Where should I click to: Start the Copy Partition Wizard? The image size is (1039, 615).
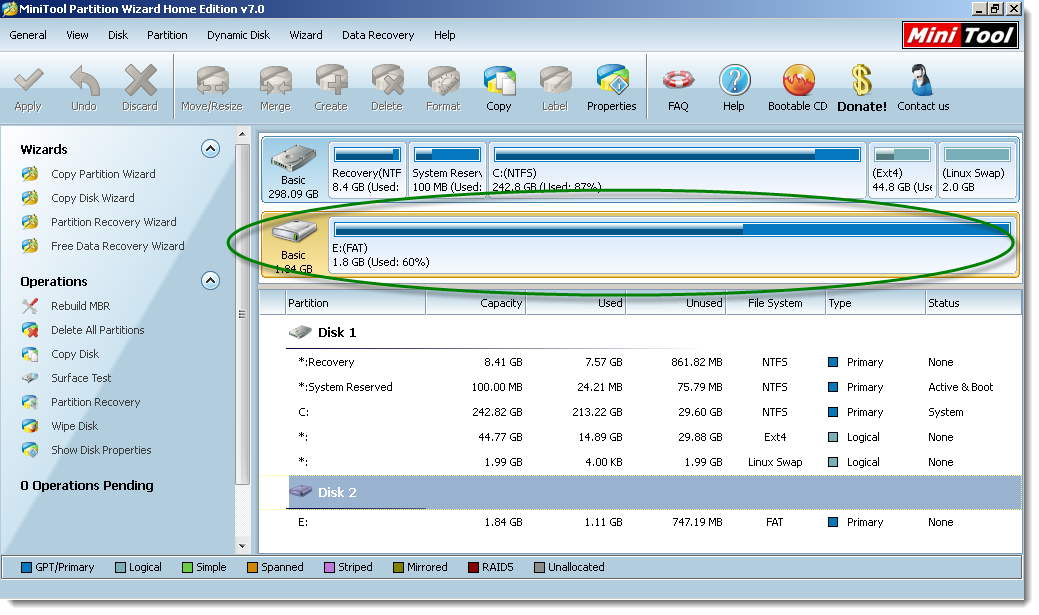click(103, 174)
